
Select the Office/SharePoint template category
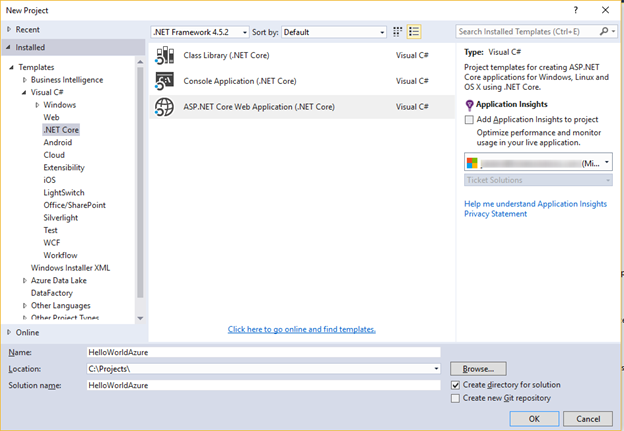click(74, 205)
